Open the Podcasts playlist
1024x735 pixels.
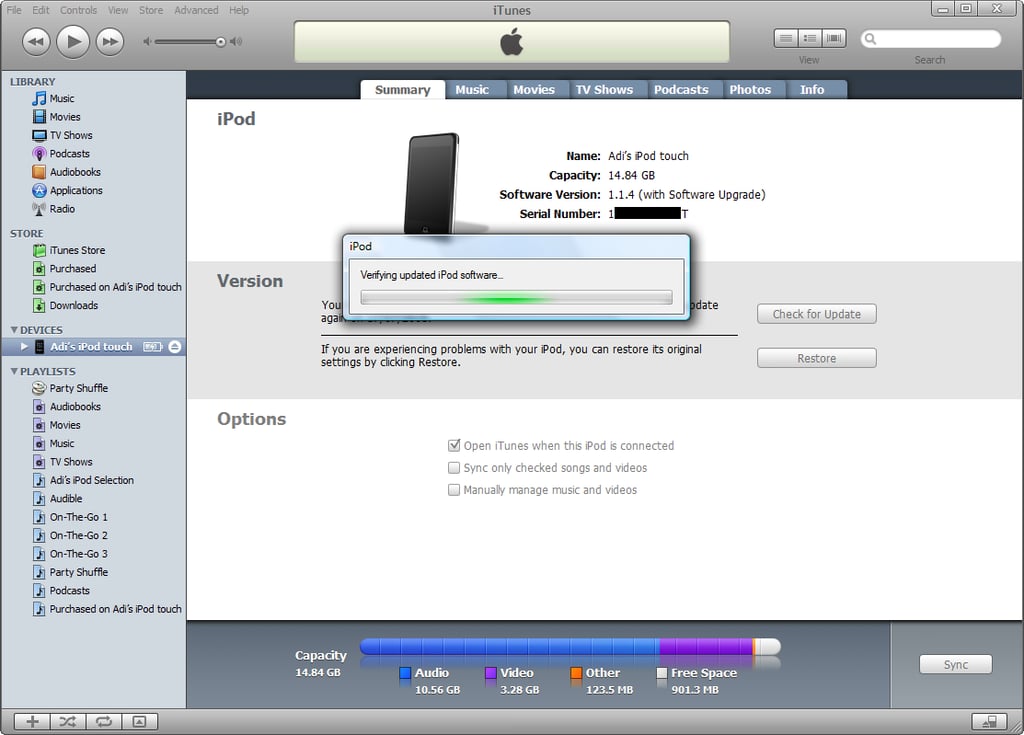[61, 590]
